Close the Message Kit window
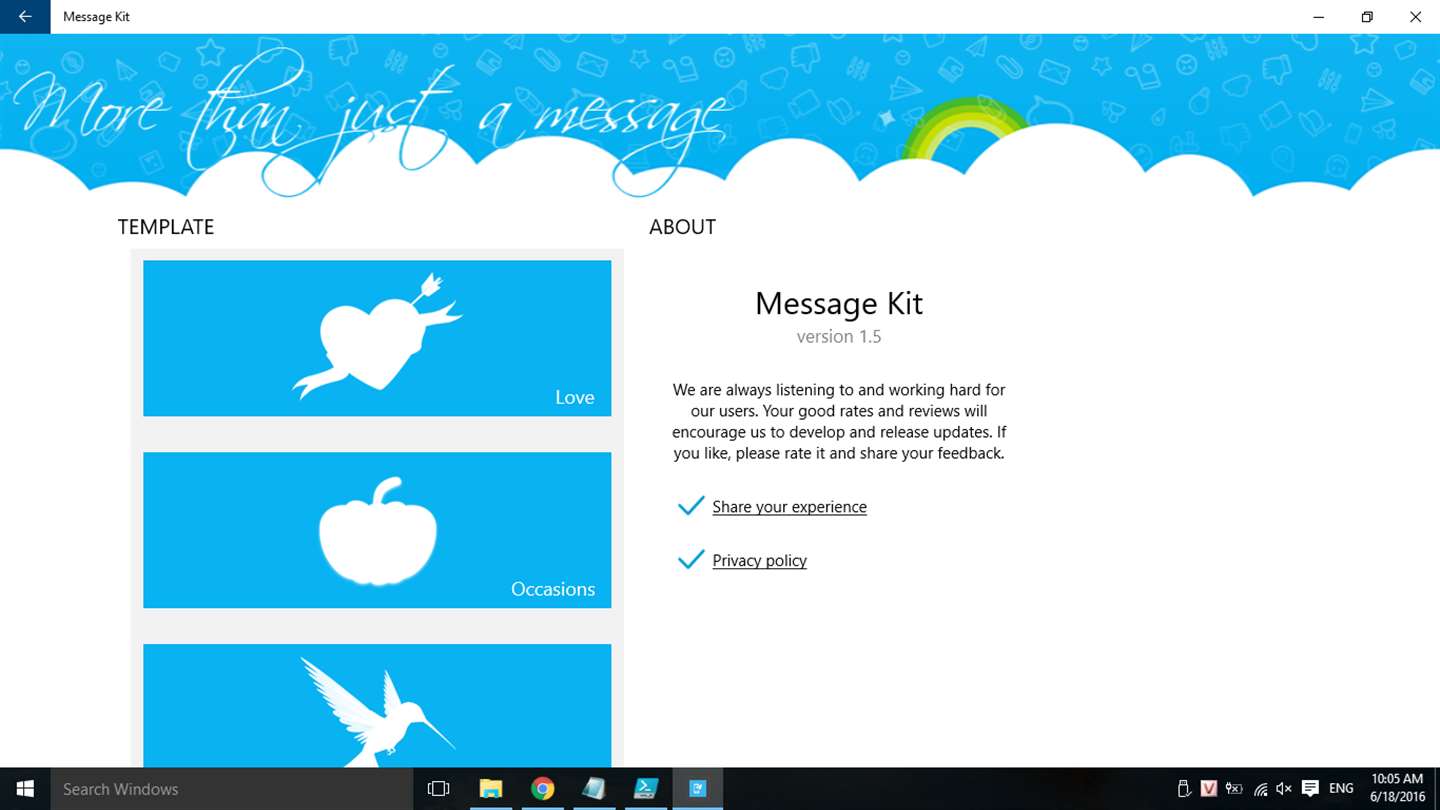This screenshot has width=1440, height=810. point(1415,17)
